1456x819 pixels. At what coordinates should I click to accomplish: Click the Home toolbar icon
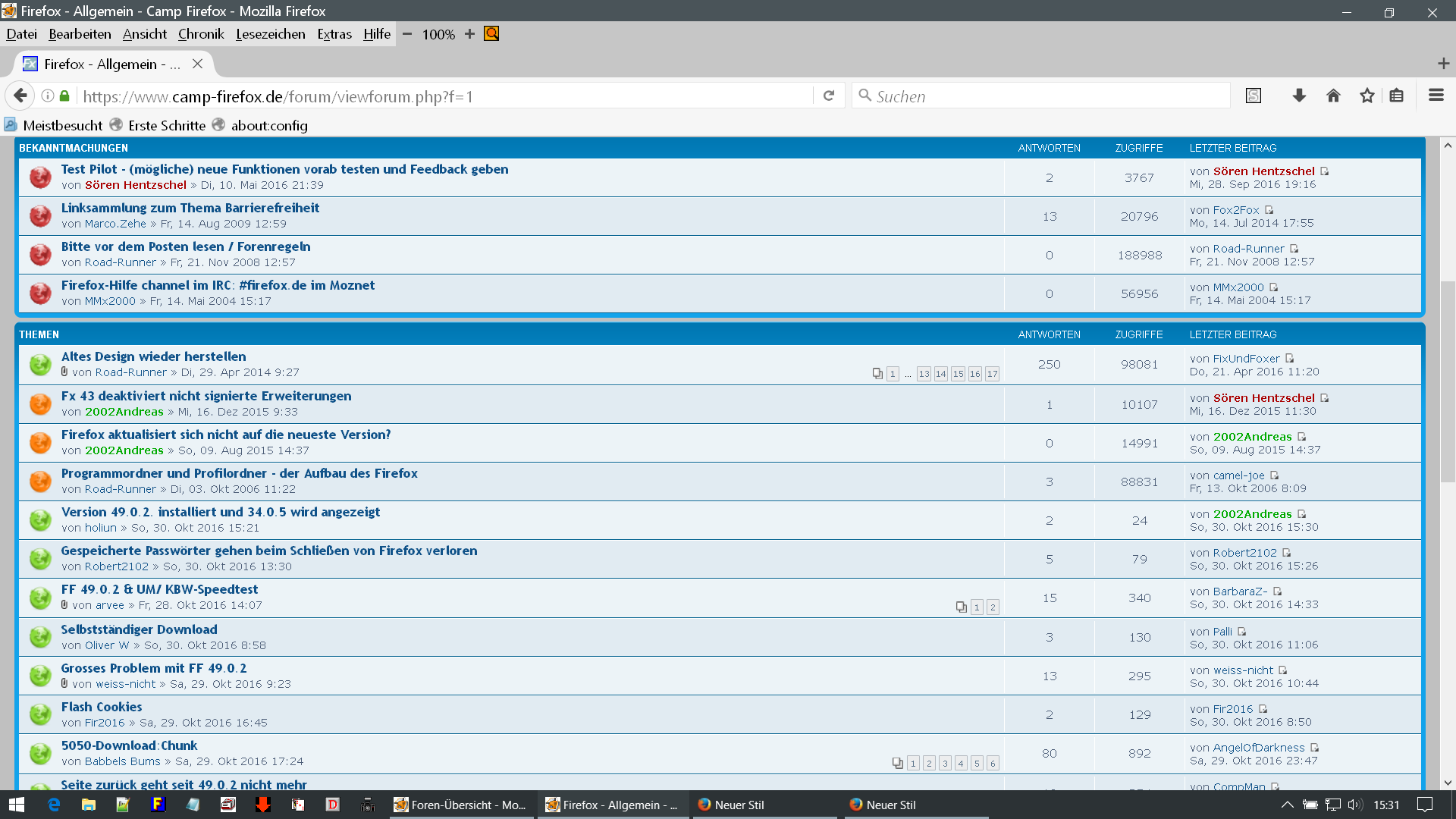point(1333,96)
